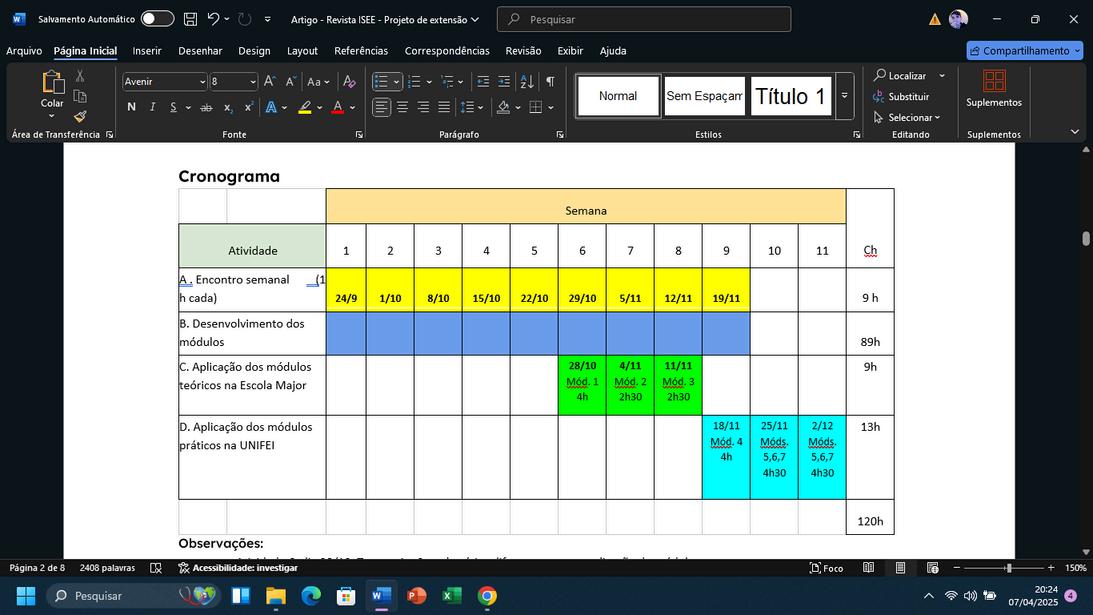Open the Selecionar dropdown

907,117
